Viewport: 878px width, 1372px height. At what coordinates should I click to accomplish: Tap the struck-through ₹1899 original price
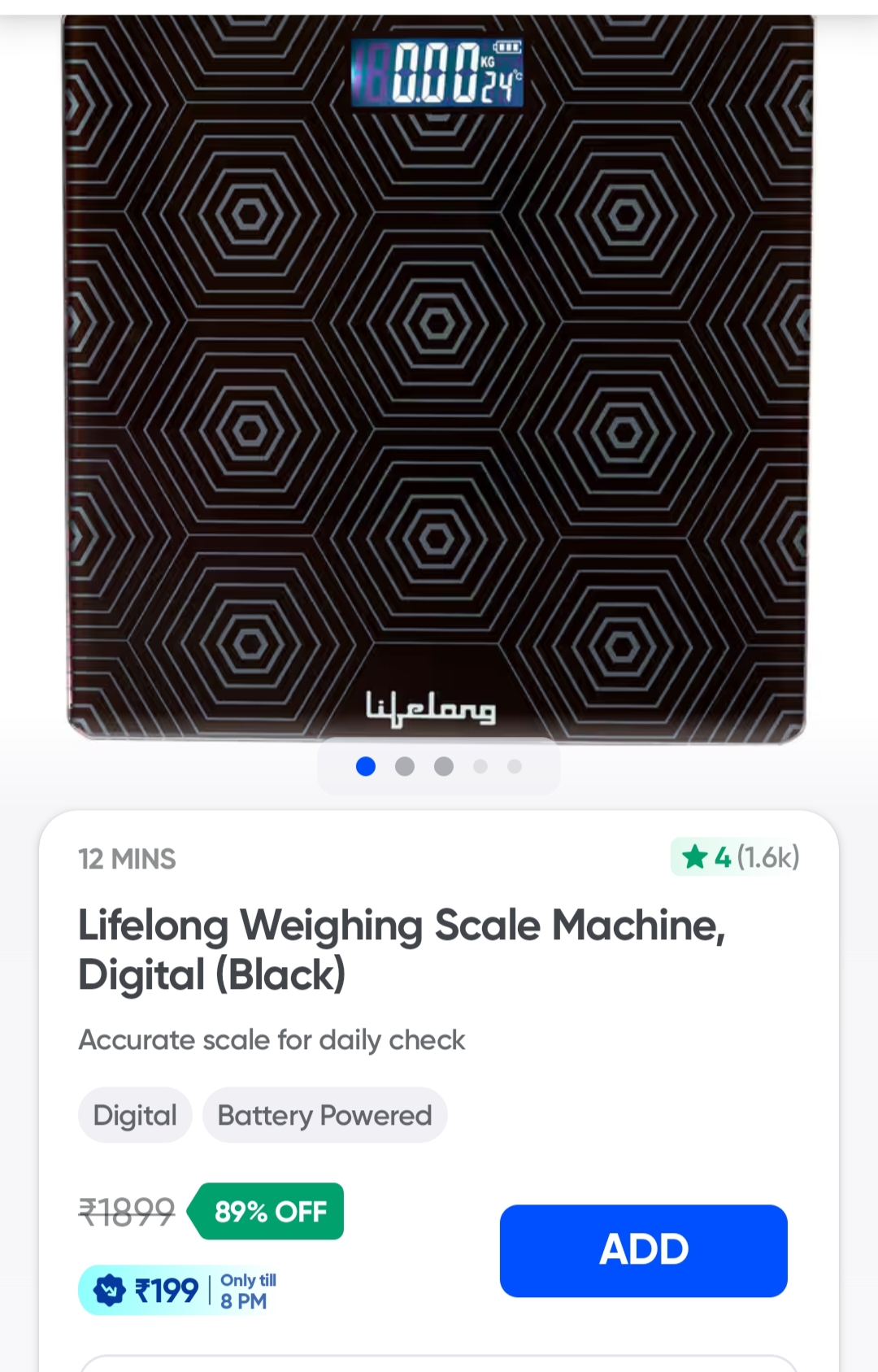pyautogui.click(x=127, y=1212)
